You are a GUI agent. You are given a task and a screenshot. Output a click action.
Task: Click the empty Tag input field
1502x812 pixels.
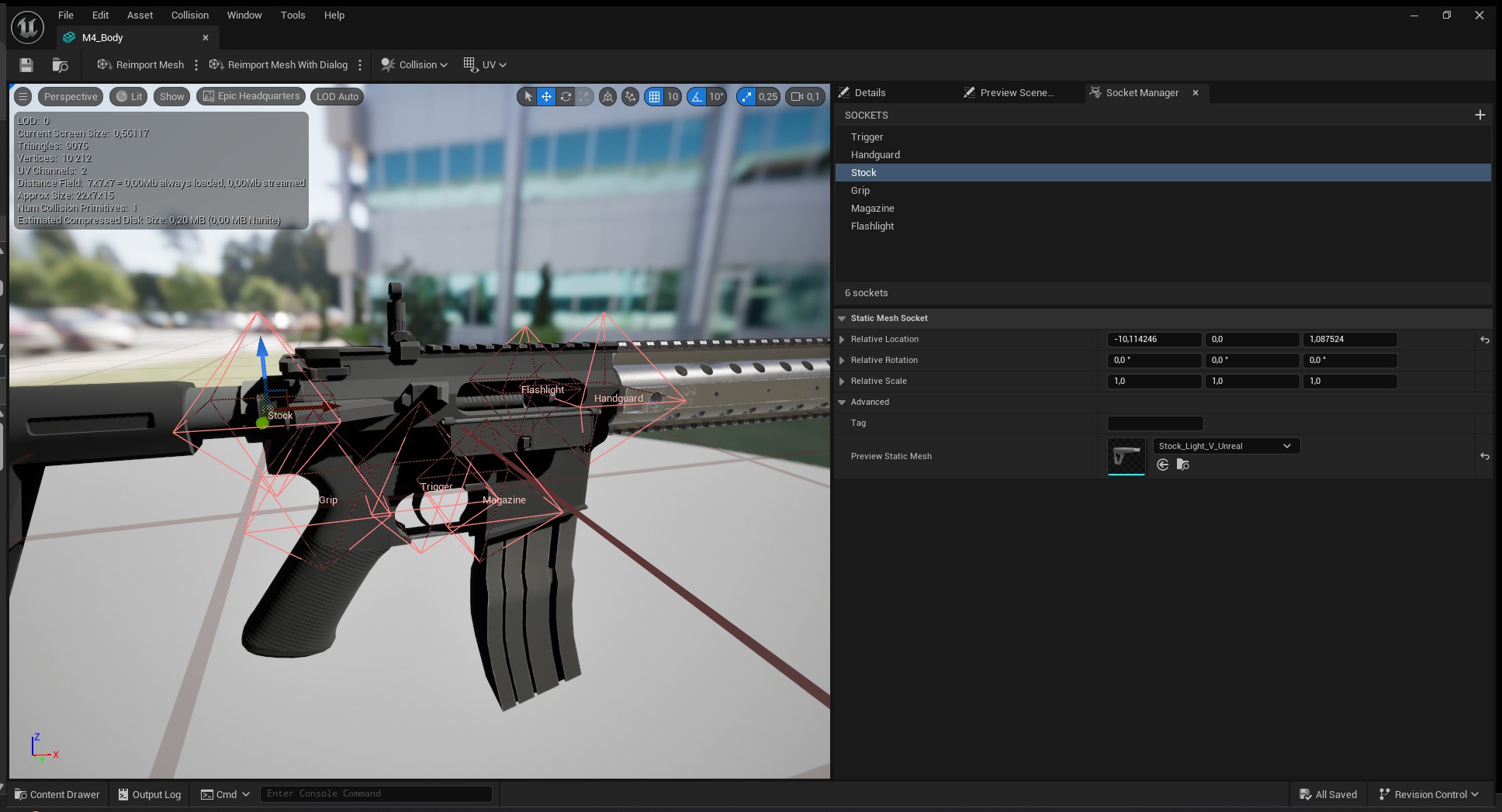pyautogui.click(x=1155, y=423)
